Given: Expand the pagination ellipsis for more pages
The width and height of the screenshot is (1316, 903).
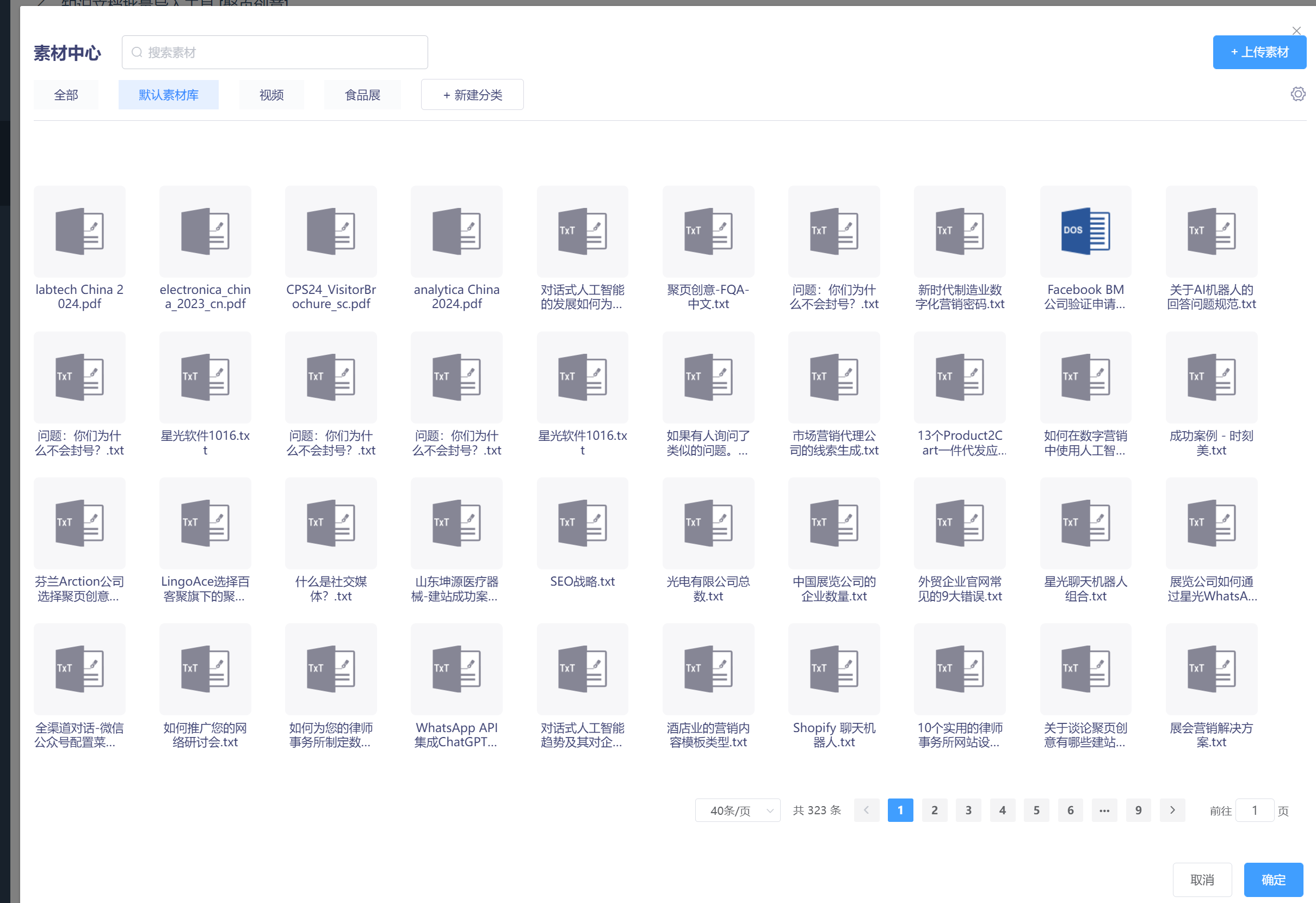Looking at the screenshot, I should pyautogui.click(x=1104, y=810).
